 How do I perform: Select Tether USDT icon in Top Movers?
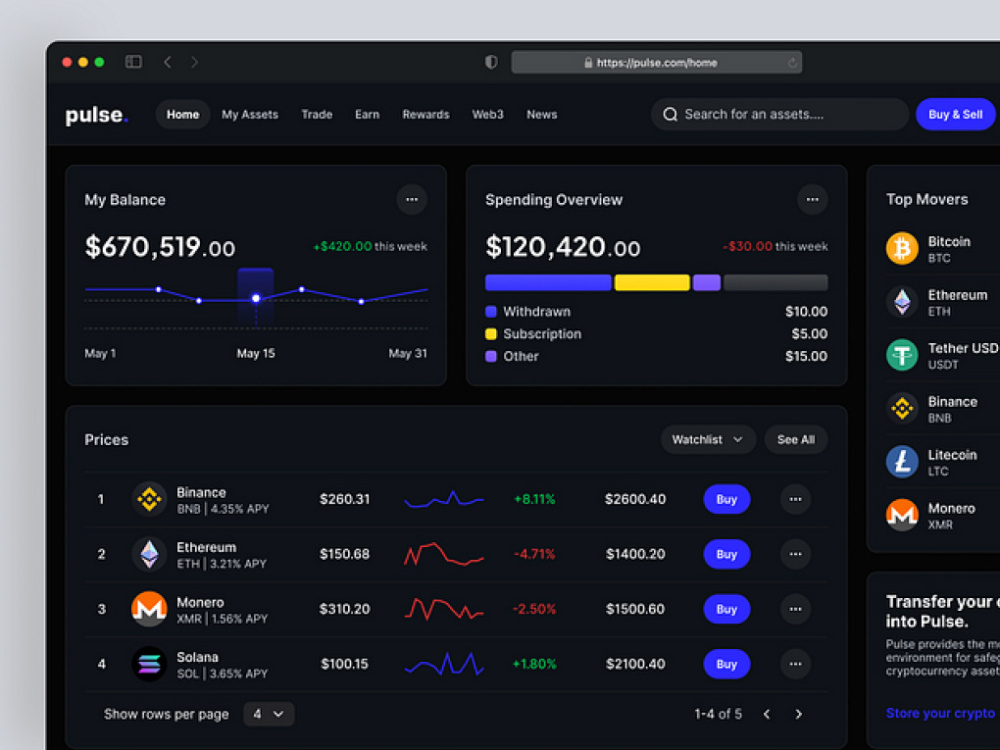coord(902,355)
